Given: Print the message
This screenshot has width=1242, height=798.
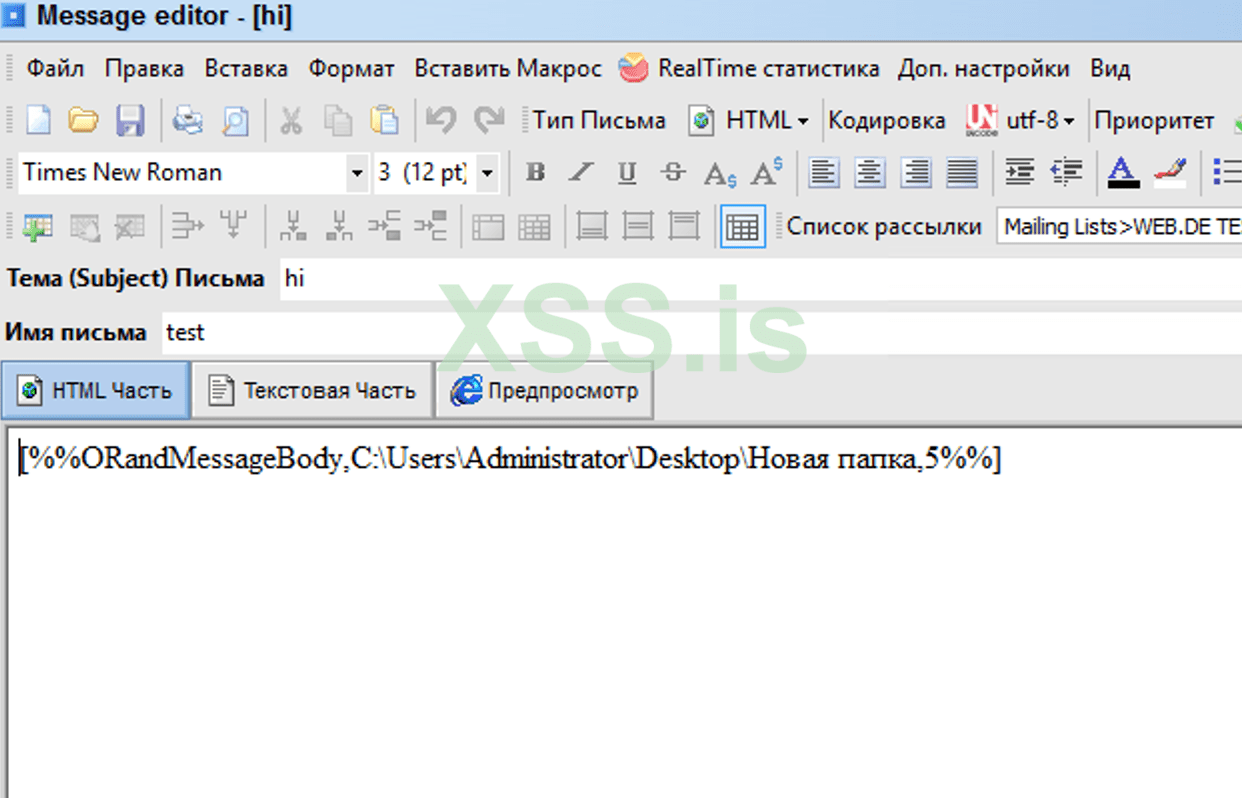Looking at the screenshot, I should [187, 121].
